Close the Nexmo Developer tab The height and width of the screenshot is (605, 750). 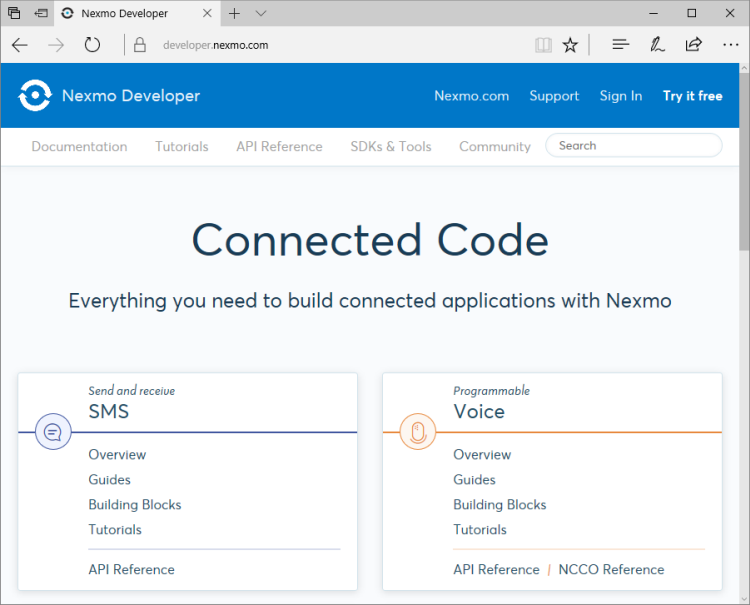pos(207,13)
